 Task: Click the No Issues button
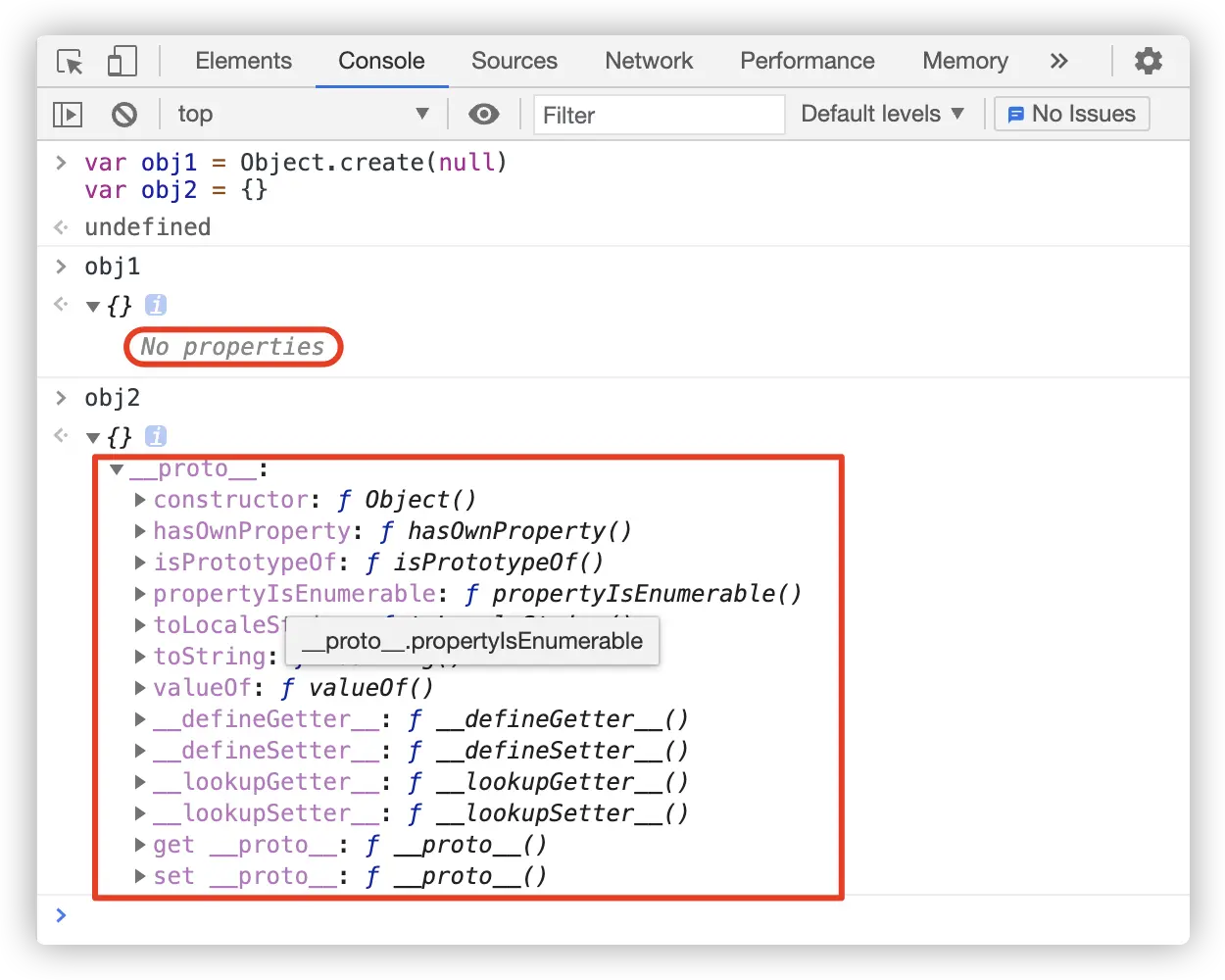click(x=1072, y=114)
